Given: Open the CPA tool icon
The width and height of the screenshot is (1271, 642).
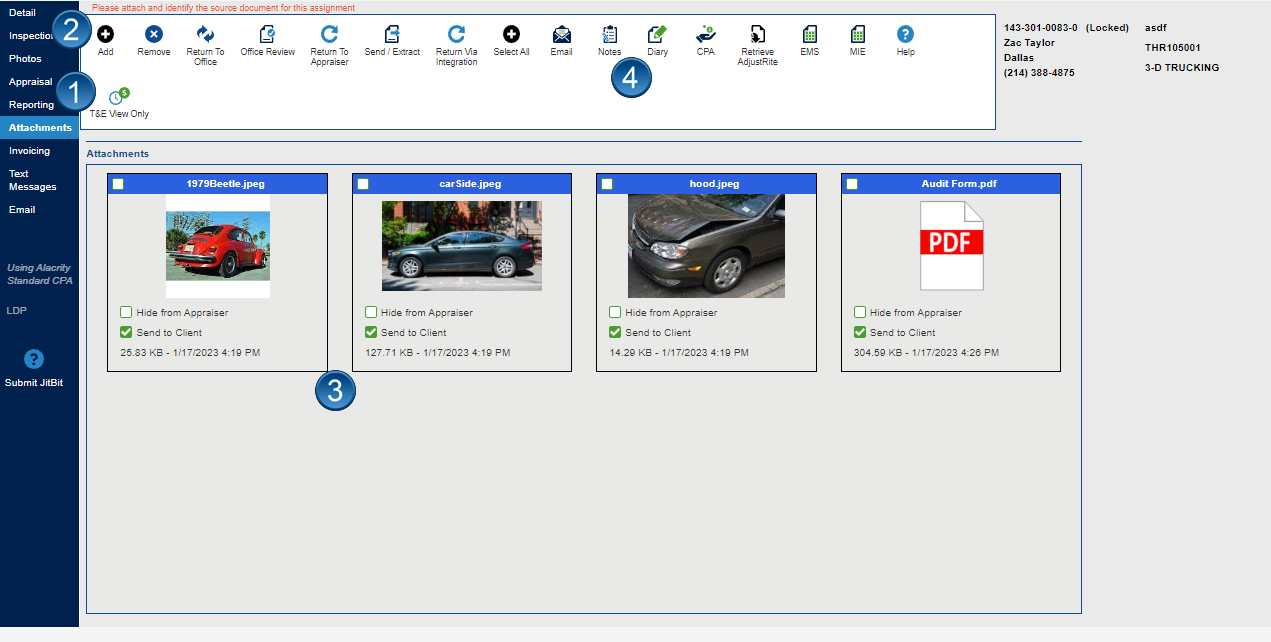Looking at the screenshot, I should (x=704, y=33).
